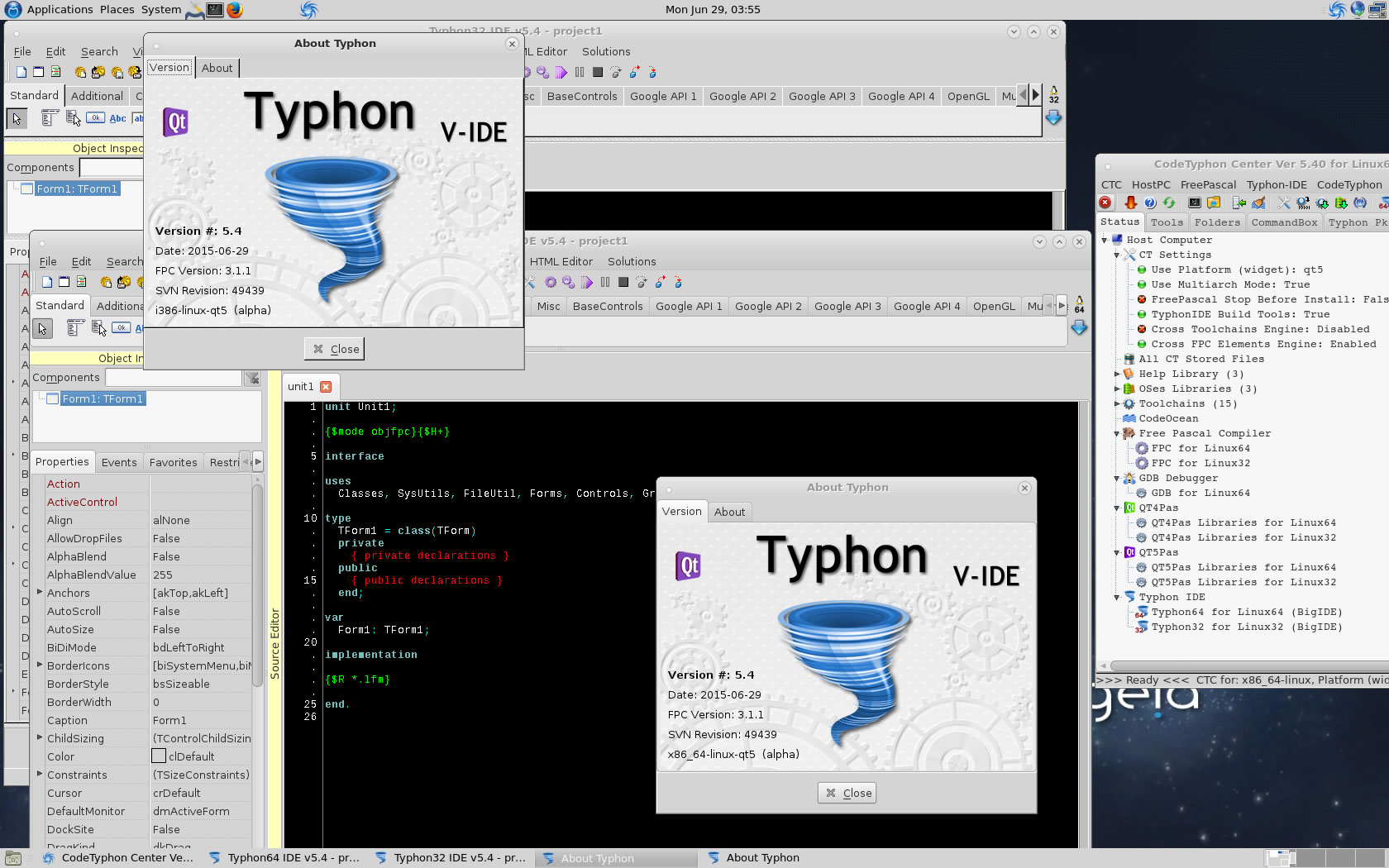Toggle Use Platform (widget) qt5 status item
1389x868 pixels.
click(1237, 269)
